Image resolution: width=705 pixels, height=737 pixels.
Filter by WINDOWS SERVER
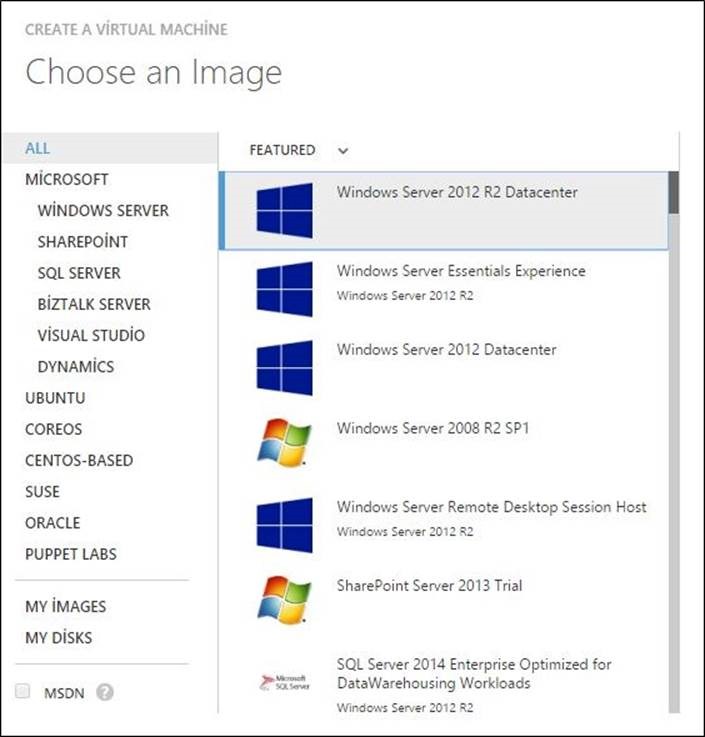pos(103,210)
